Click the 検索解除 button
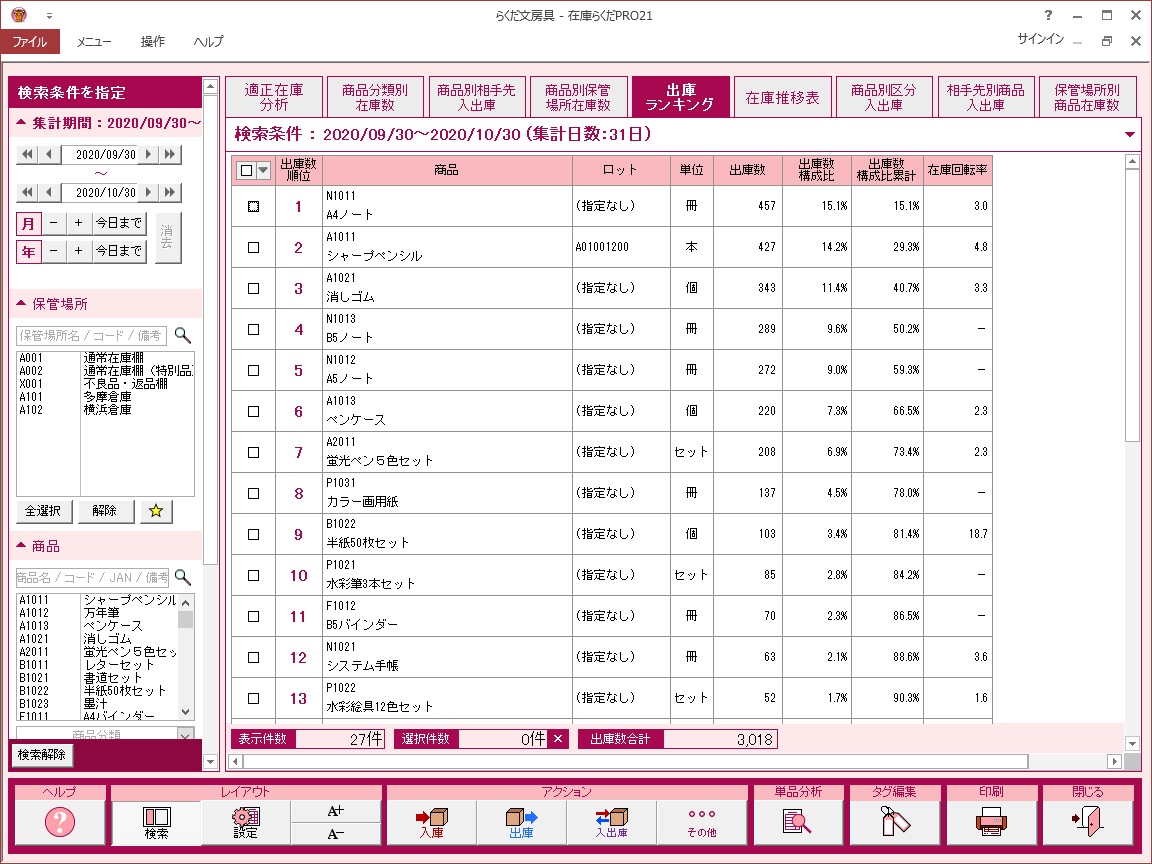1152x864 pixels. click(x=42, y=755)
